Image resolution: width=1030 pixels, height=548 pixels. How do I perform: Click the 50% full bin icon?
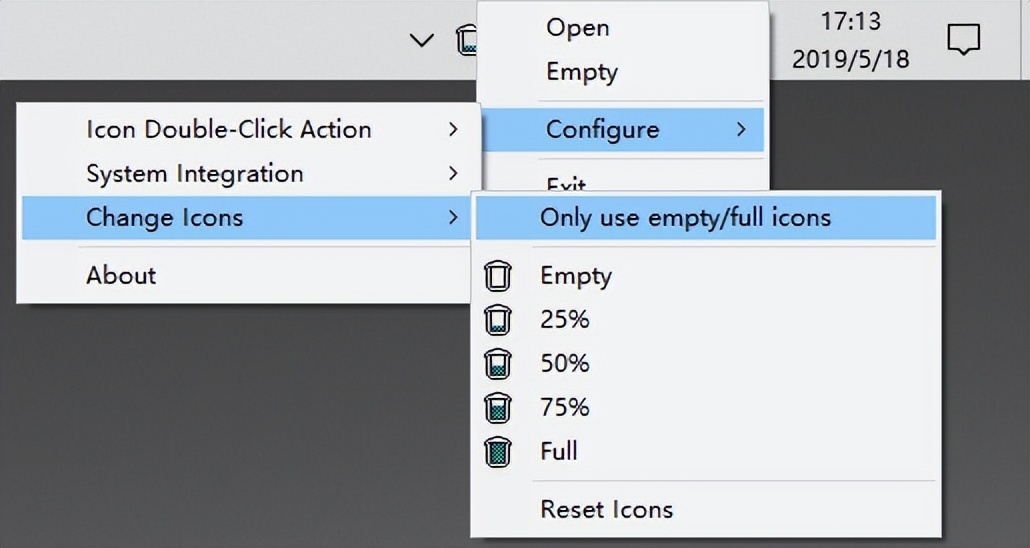tap(497, 363)
